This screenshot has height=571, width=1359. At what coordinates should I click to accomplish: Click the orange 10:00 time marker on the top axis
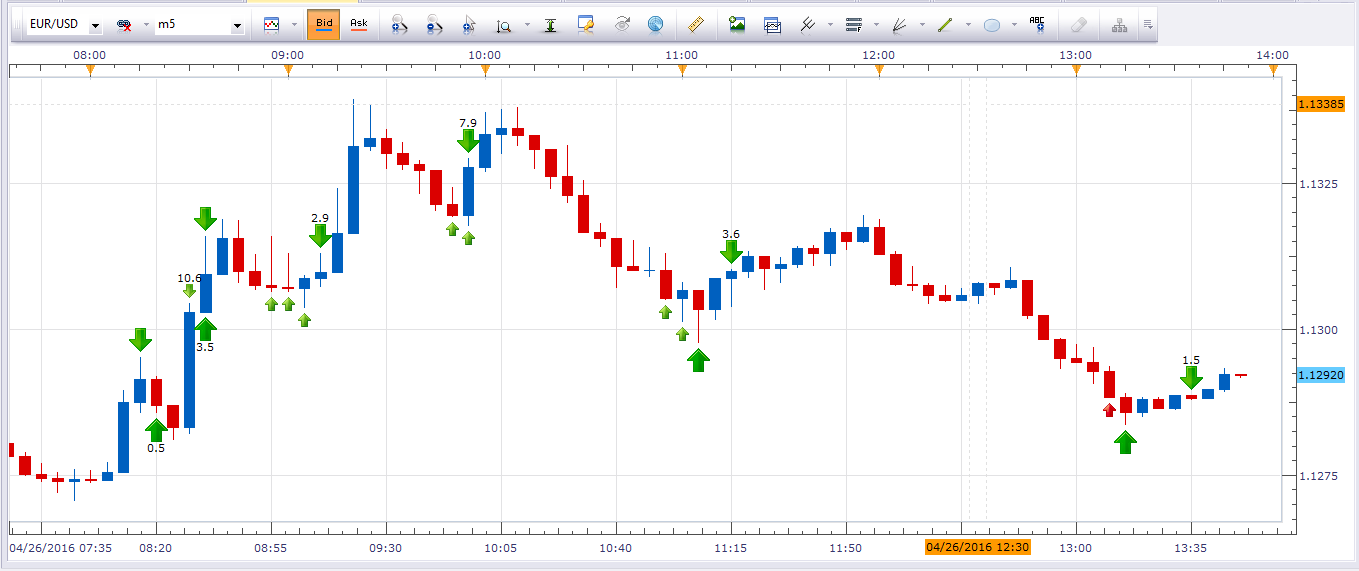(485, 69)
